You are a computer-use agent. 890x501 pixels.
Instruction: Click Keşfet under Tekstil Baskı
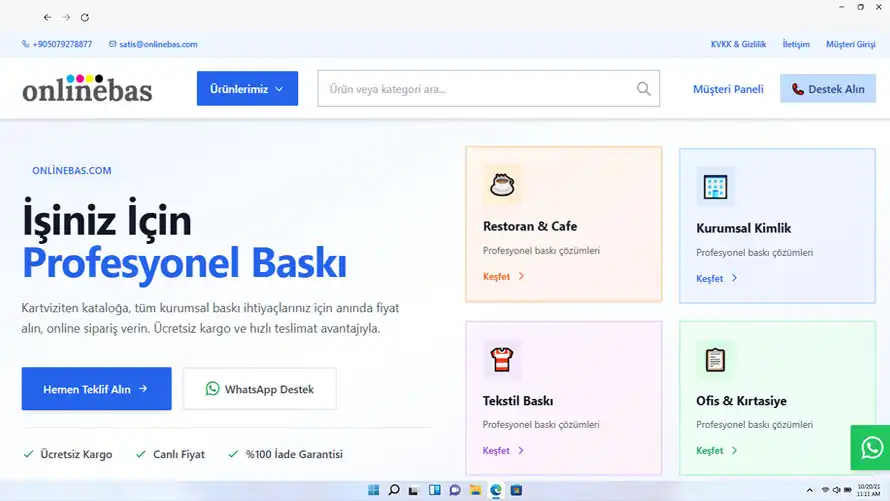[503, 451]
